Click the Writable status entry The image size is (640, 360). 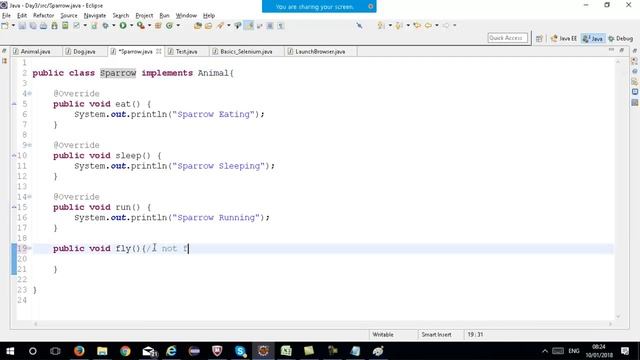[383, 335]
